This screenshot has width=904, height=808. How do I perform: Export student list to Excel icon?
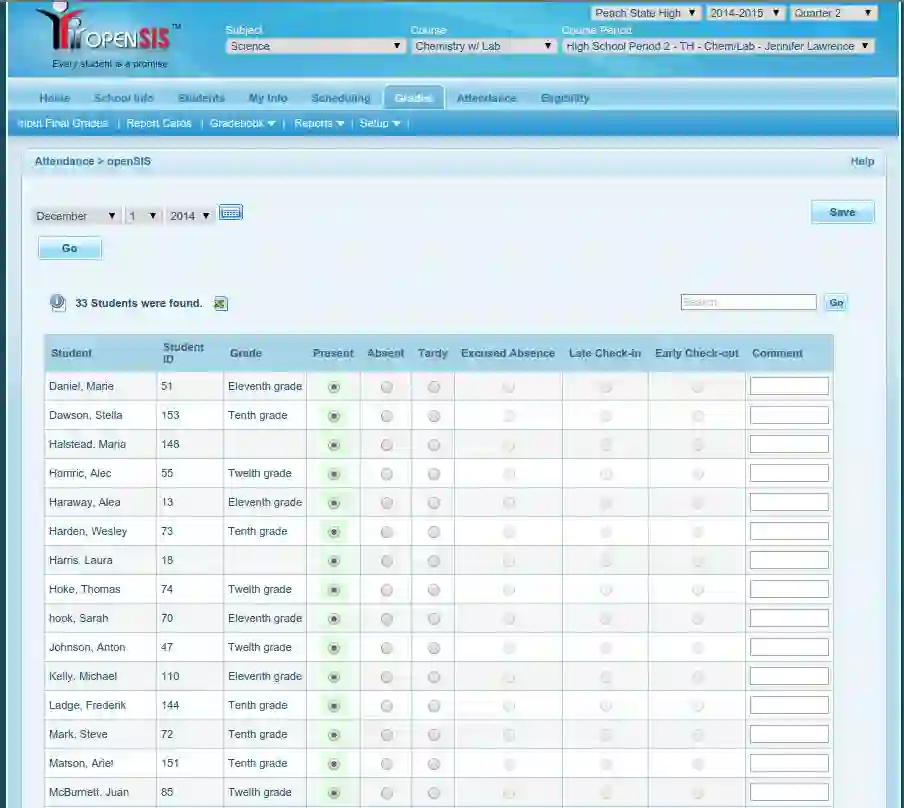pyautogui.click(x=221, y=304)
